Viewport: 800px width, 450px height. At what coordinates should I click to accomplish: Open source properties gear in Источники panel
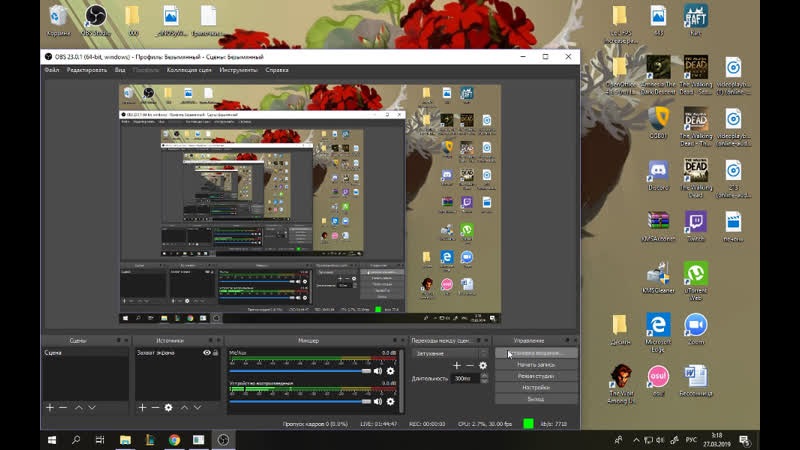(x=168, y=408)
